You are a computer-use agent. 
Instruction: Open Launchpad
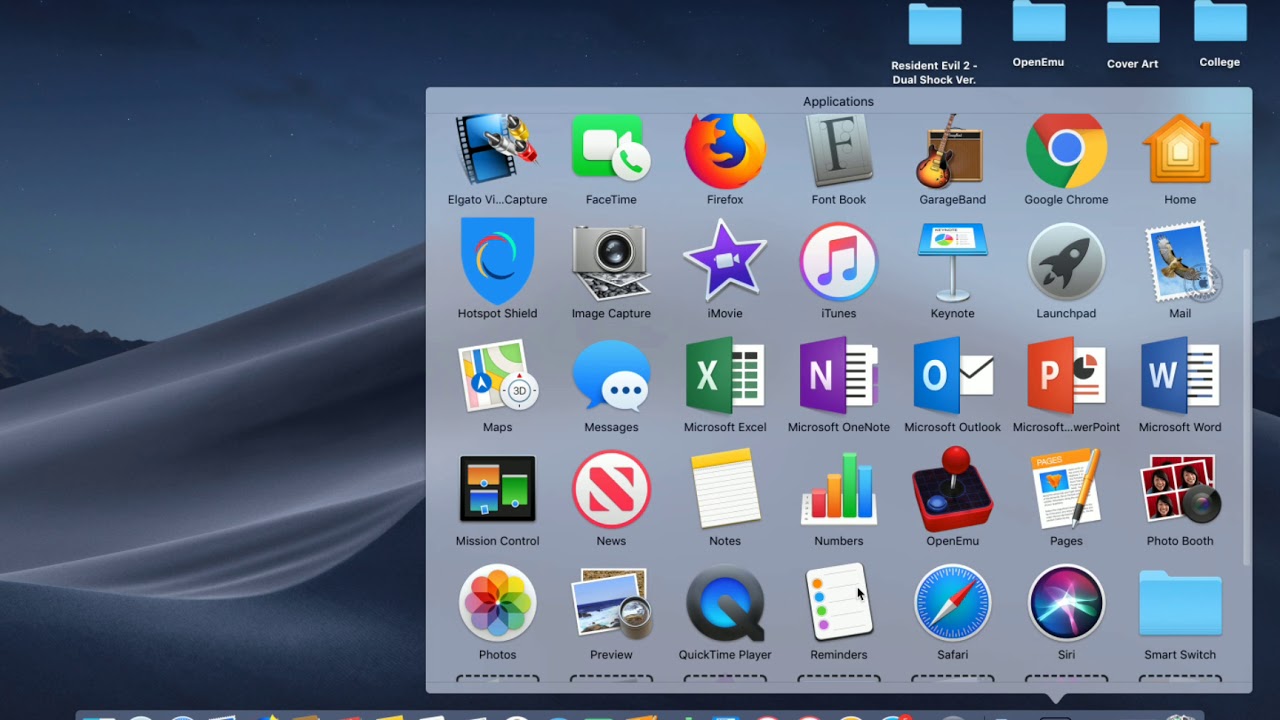pos(1066,262)
